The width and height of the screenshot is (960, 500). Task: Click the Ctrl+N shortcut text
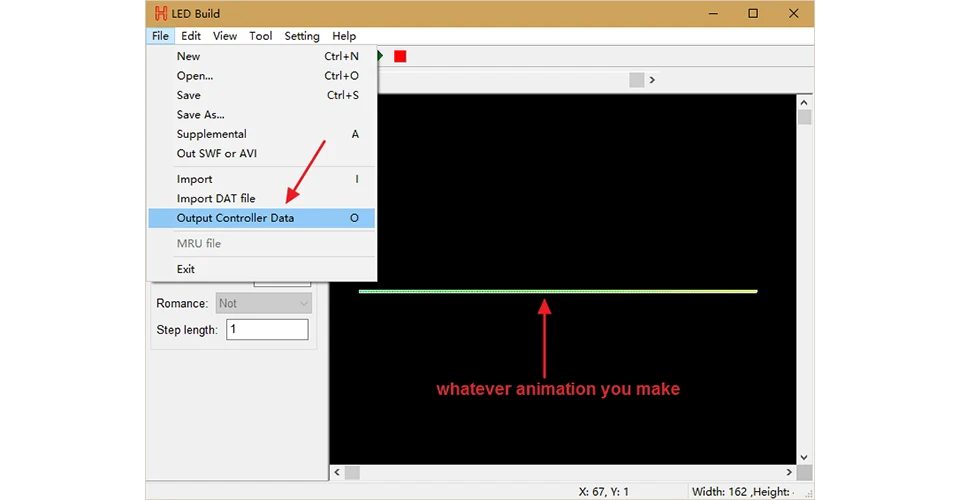coord(341,56)
